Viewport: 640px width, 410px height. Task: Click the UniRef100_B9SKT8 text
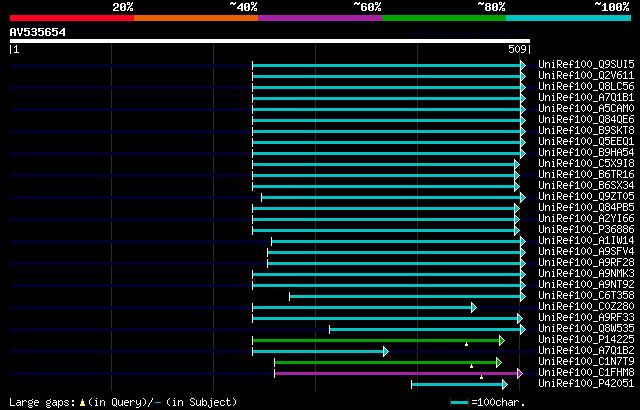pyautogui.click(x=586, y=131)
